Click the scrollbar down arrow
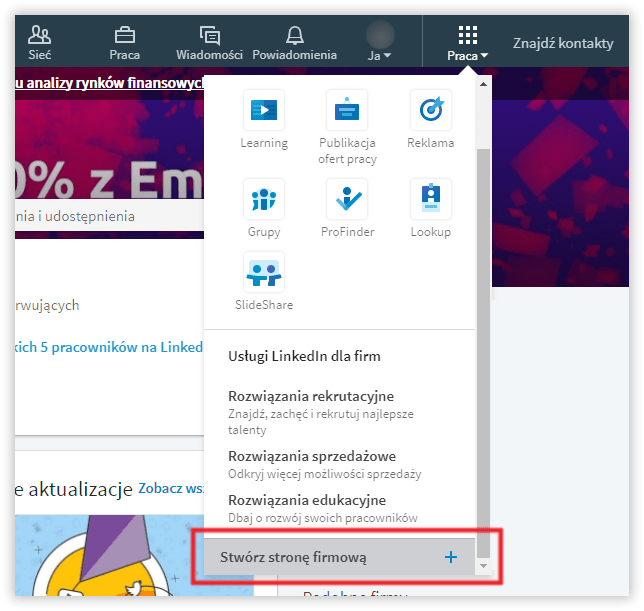Screen dimensions: 644x611 (483, 566)
